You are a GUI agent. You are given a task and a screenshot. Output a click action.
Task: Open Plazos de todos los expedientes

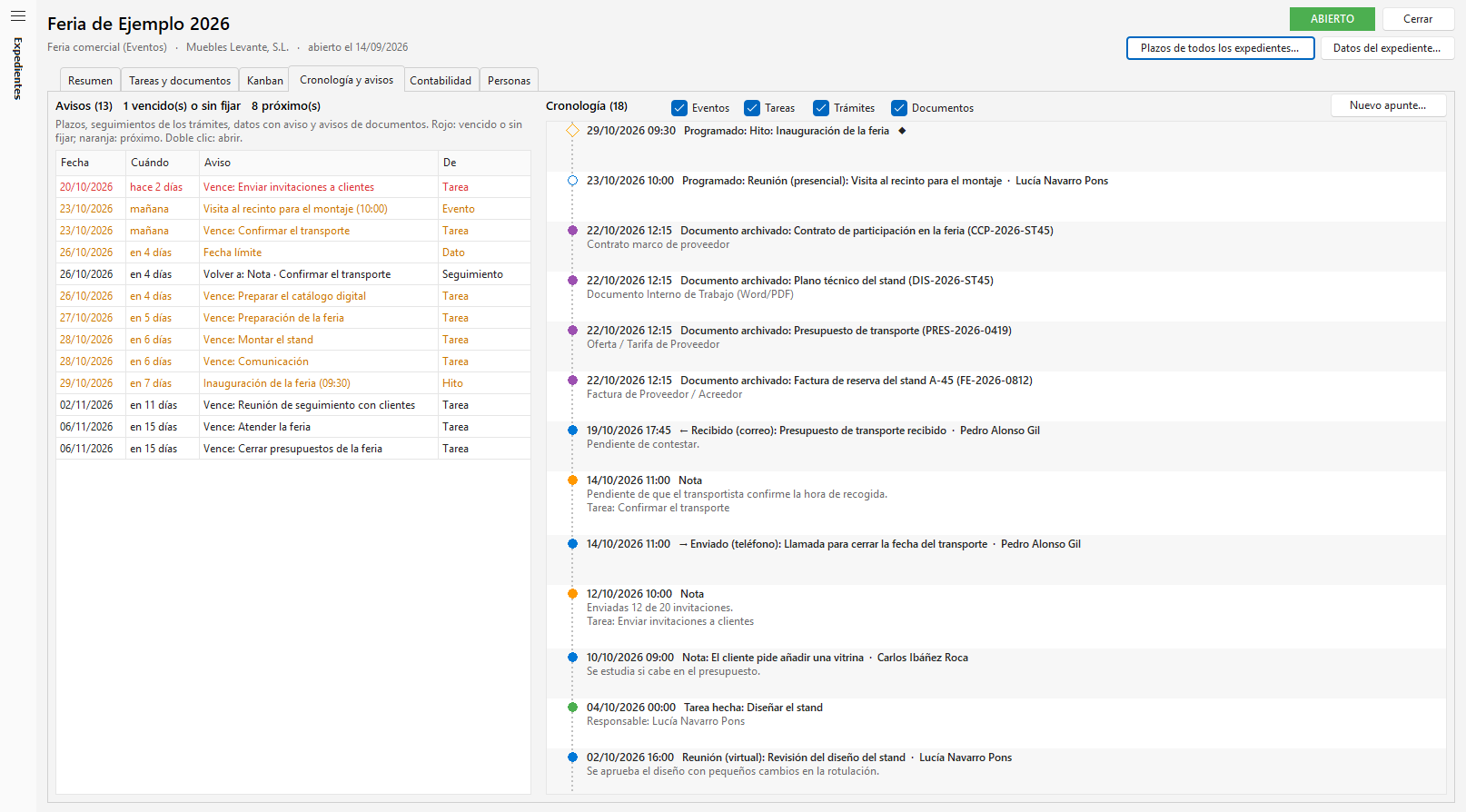point(1220,48)
